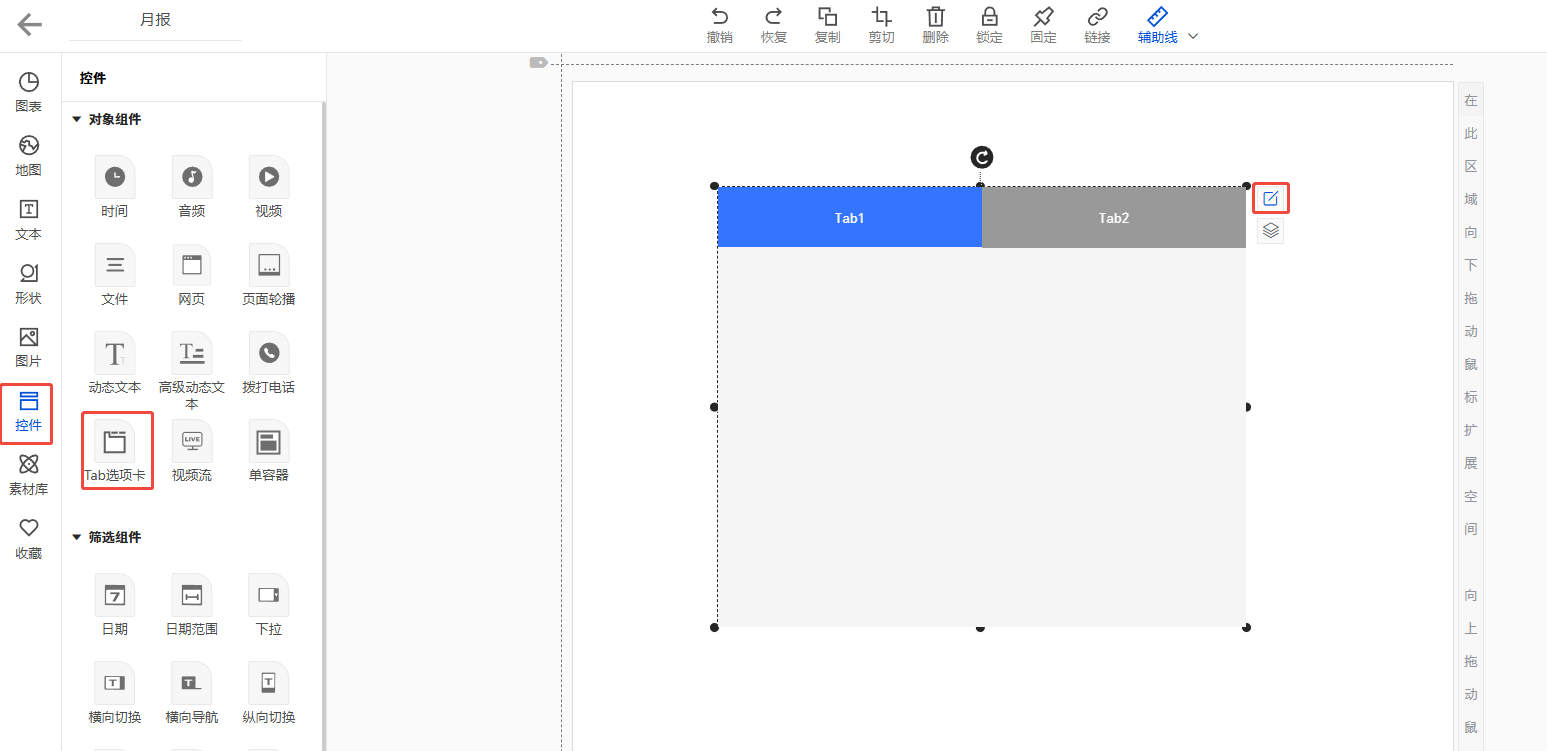Viewport: 1547px width, 751px height.
Task: Select the Dropdown (下拉) filter component
Action: pos(269,605)
